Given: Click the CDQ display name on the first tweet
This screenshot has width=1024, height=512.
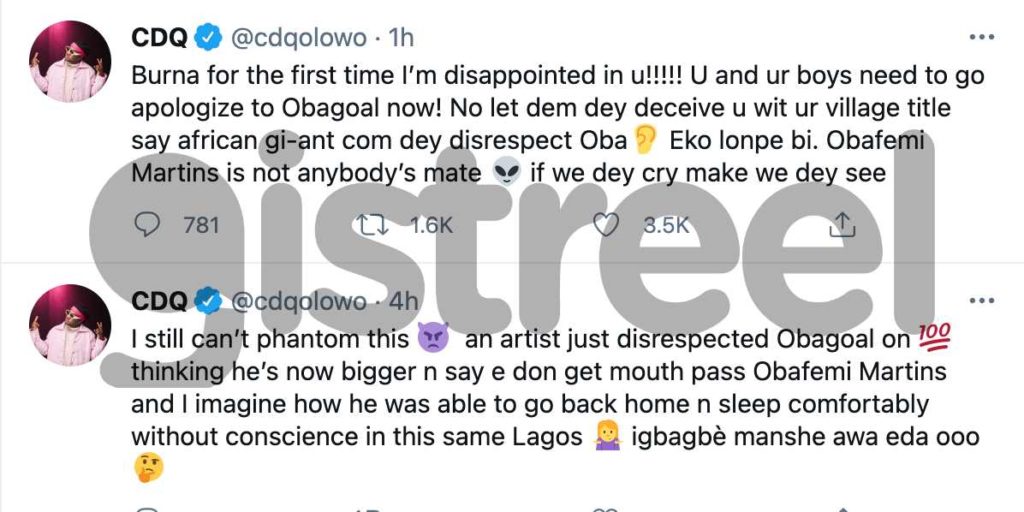Looking at the screenshot, I should point(159,38).
